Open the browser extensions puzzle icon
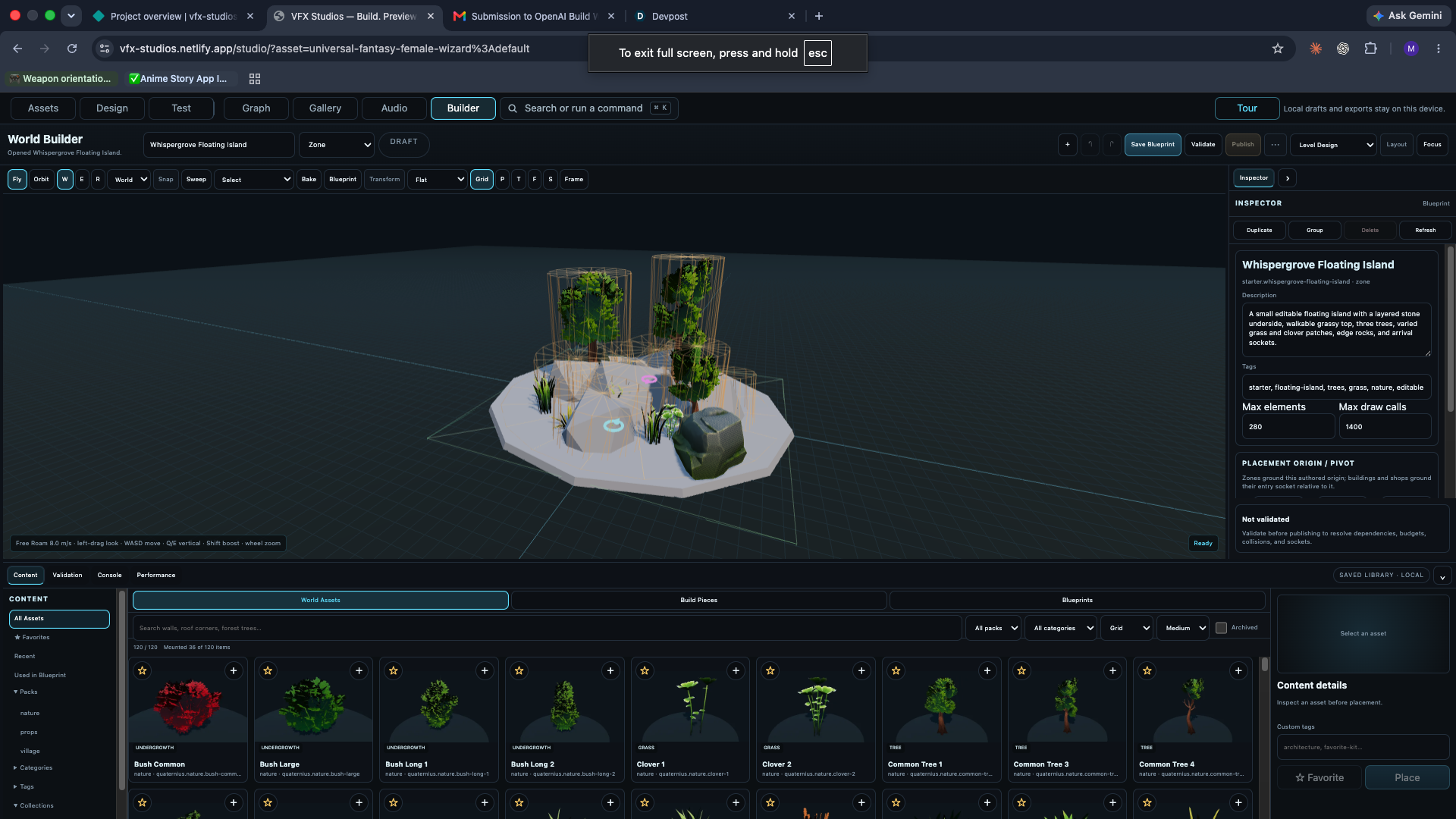 tap(1370, 49)
